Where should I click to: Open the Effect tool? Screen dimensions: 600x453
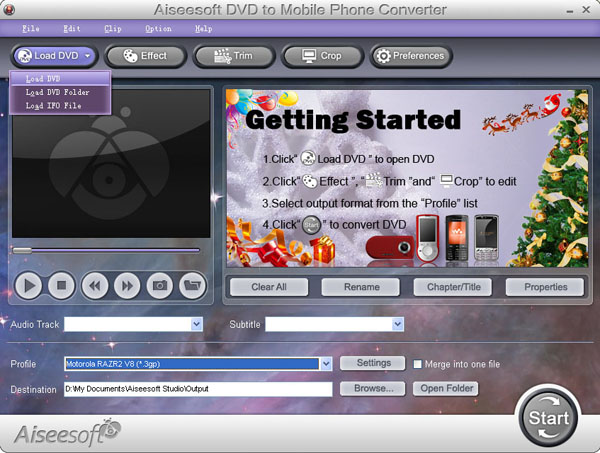tap(145, 56)
